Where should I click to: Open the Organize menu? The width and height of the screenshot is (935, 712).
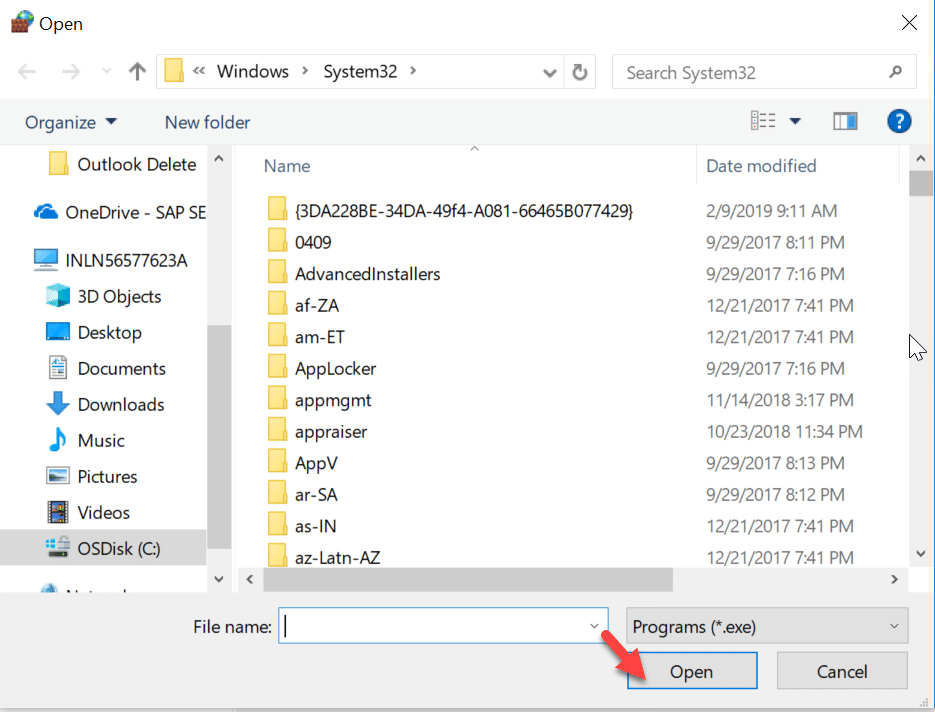[70, 122]
